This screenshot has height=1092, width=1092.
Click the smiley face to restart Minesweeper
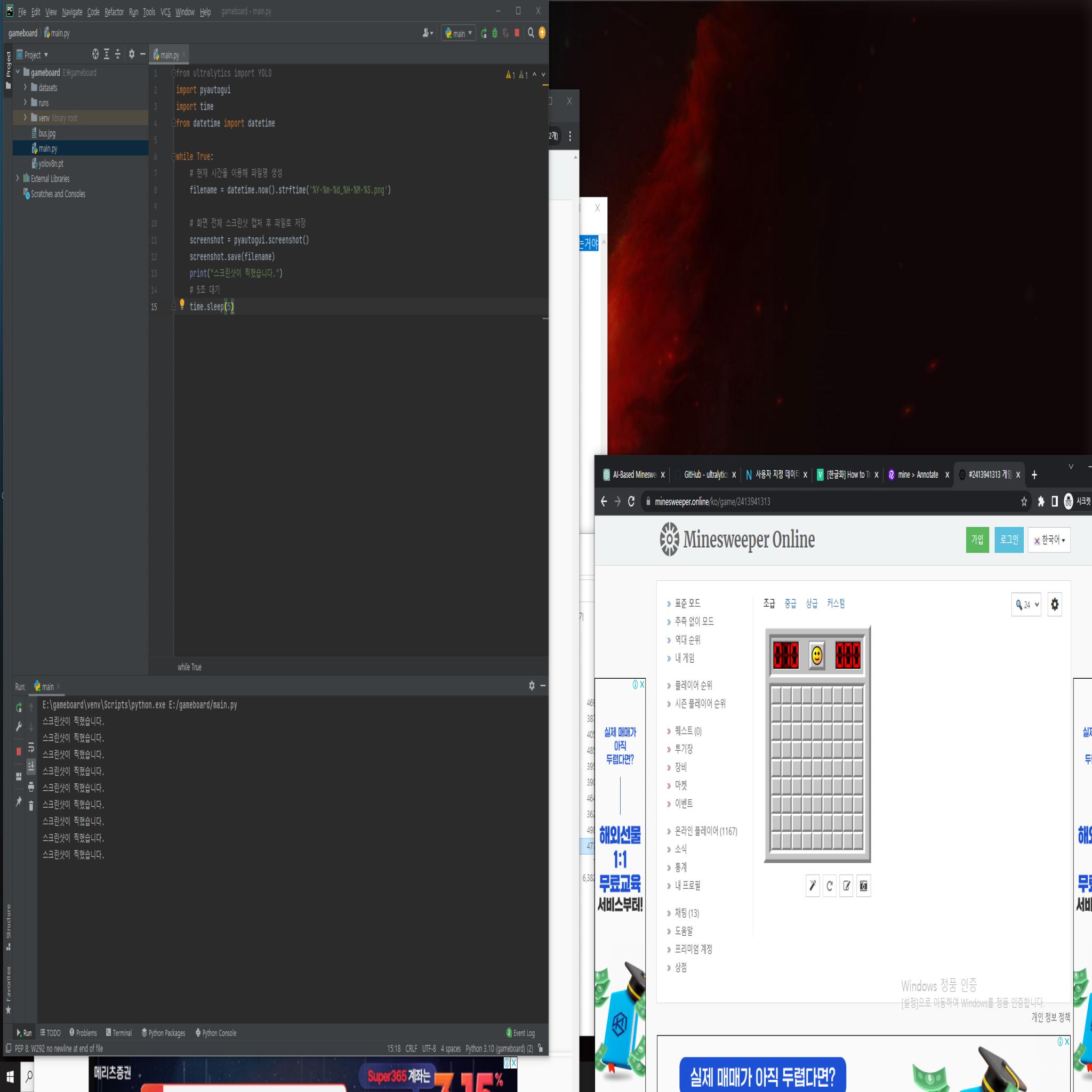click(817, 656)
